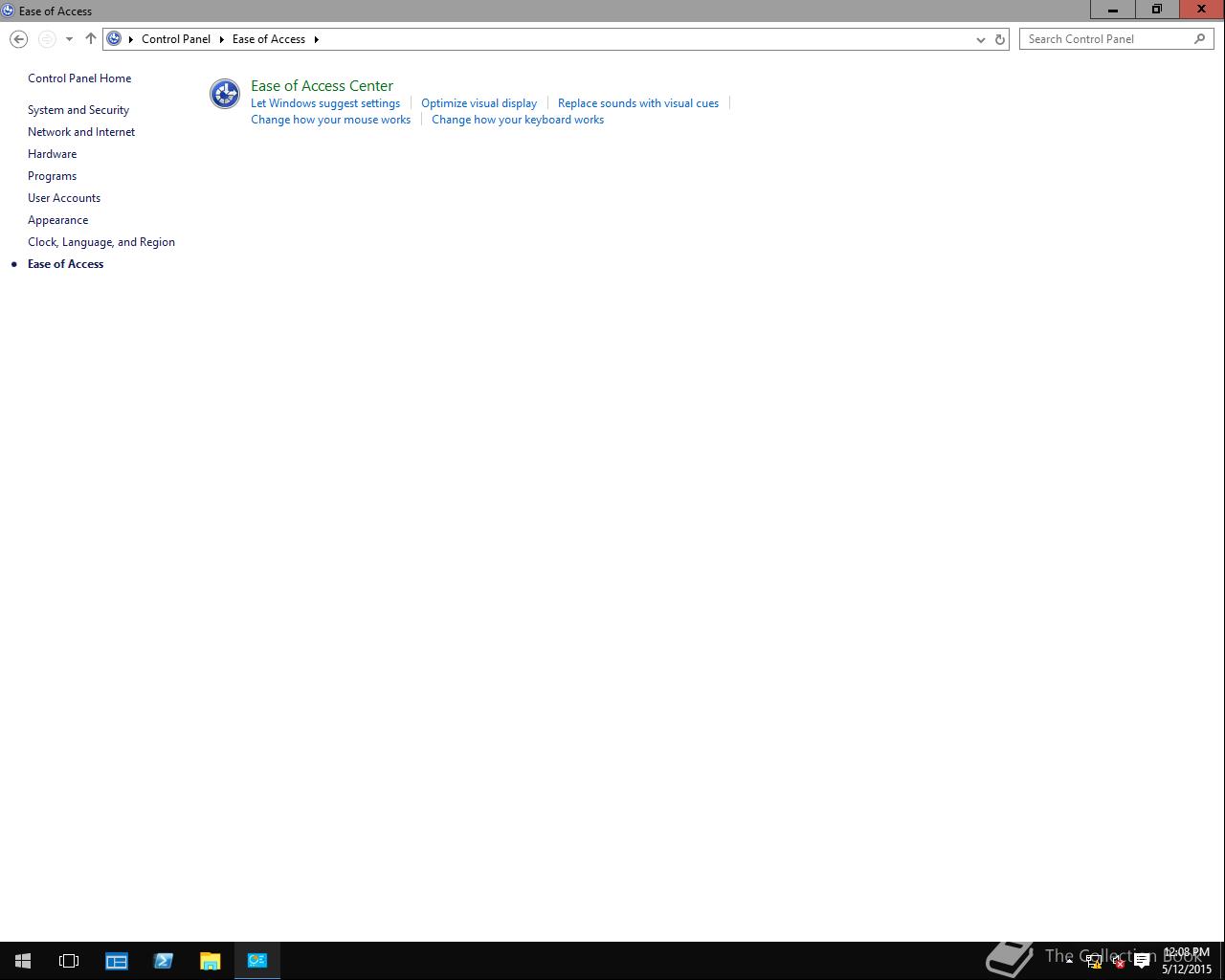Expand chevron after Ease of Access breadcrumb

pos(316,39)
